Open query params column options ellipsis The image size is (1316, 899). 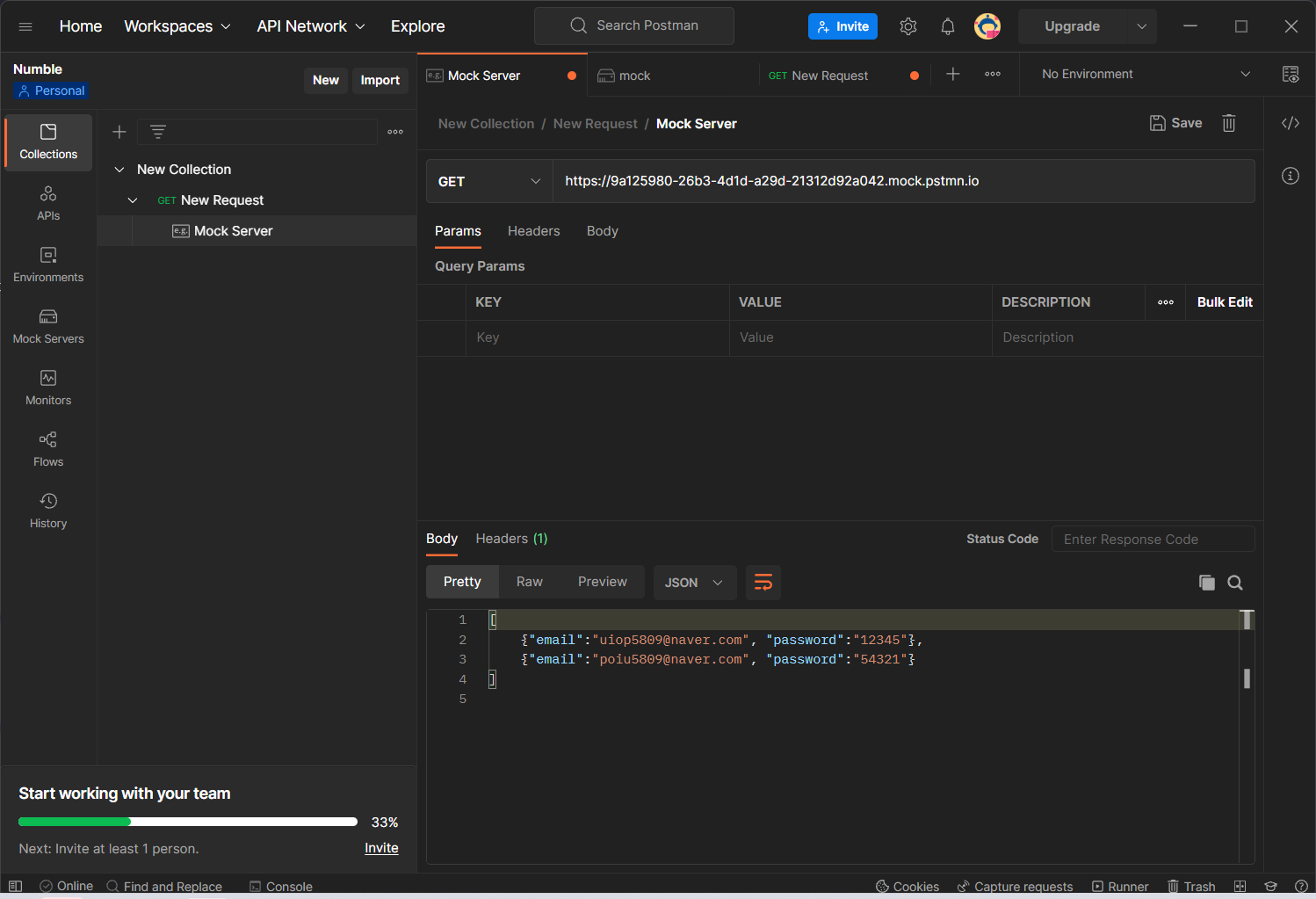tap(1166, 302)
